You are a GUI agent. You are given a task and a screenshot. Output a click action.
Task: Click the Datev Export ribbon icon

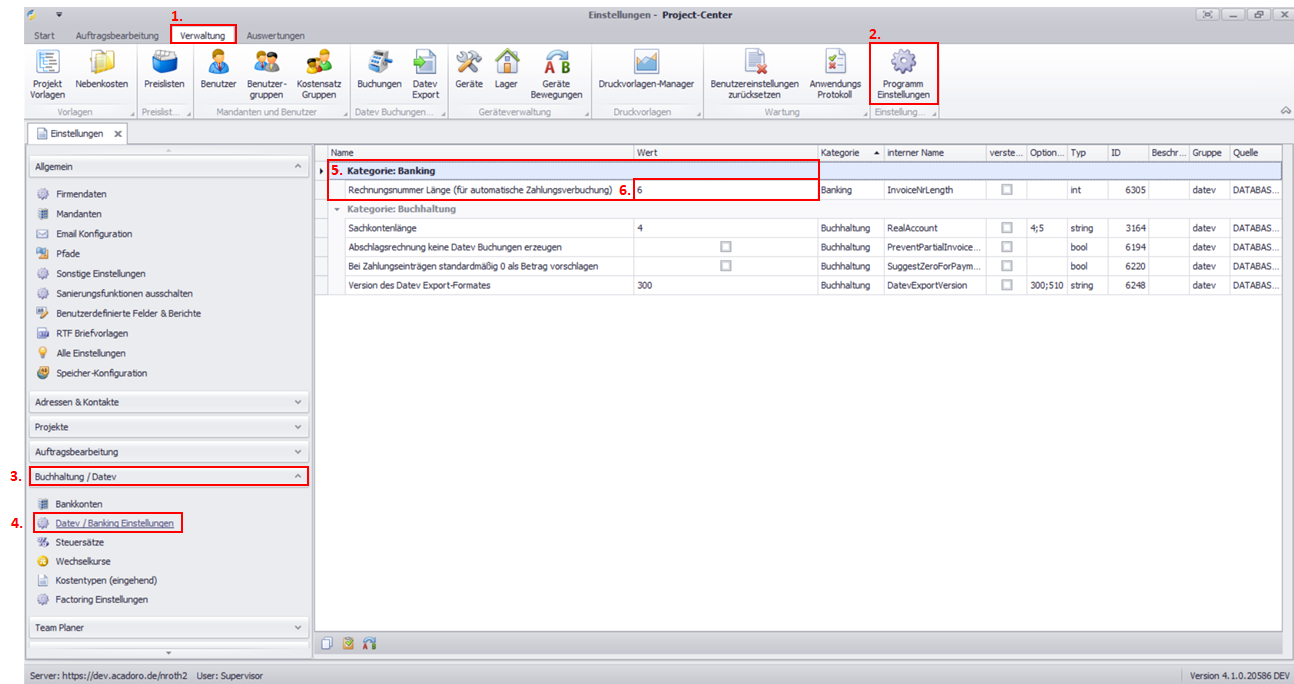tap(425, 64)
